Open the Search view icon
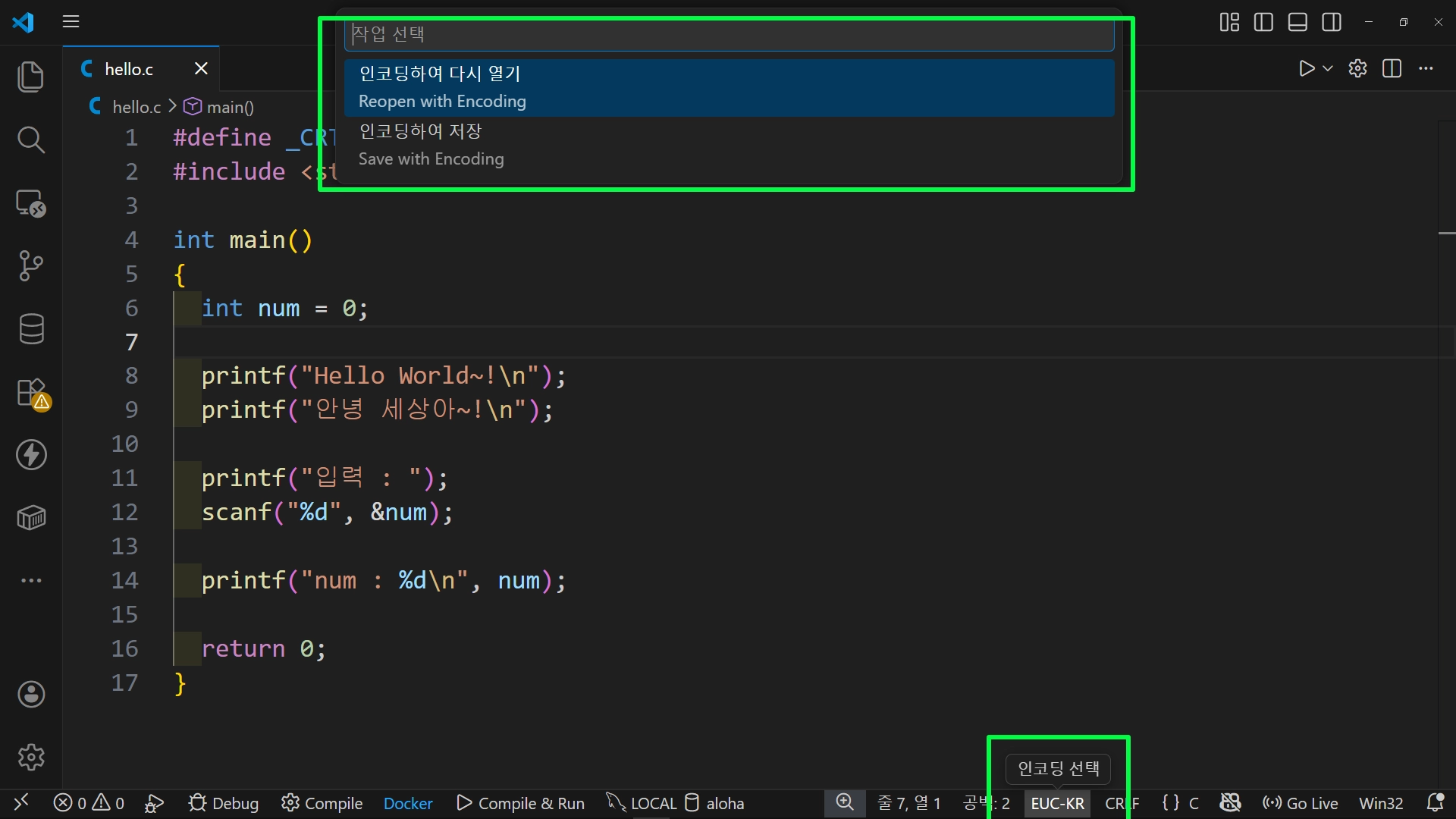The image size is (1456, 819). [x=30, y=140]
